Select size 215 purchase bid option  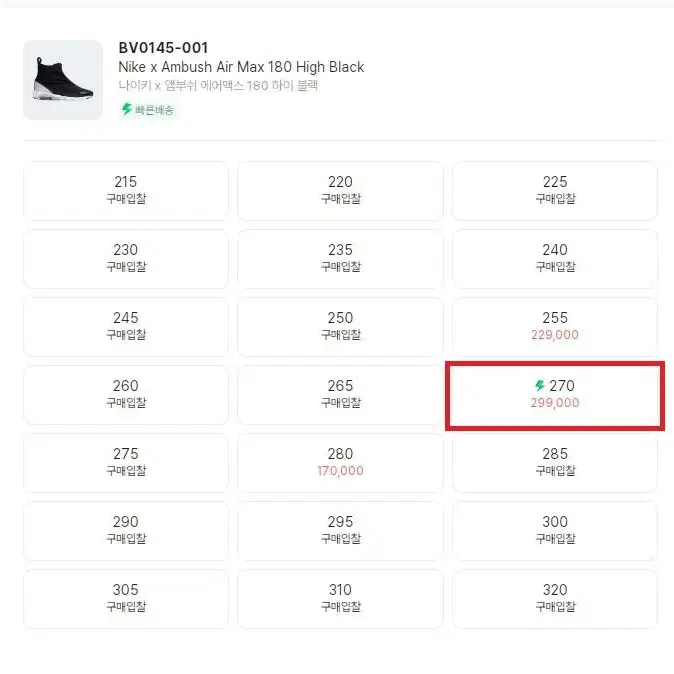click(126, 191)
